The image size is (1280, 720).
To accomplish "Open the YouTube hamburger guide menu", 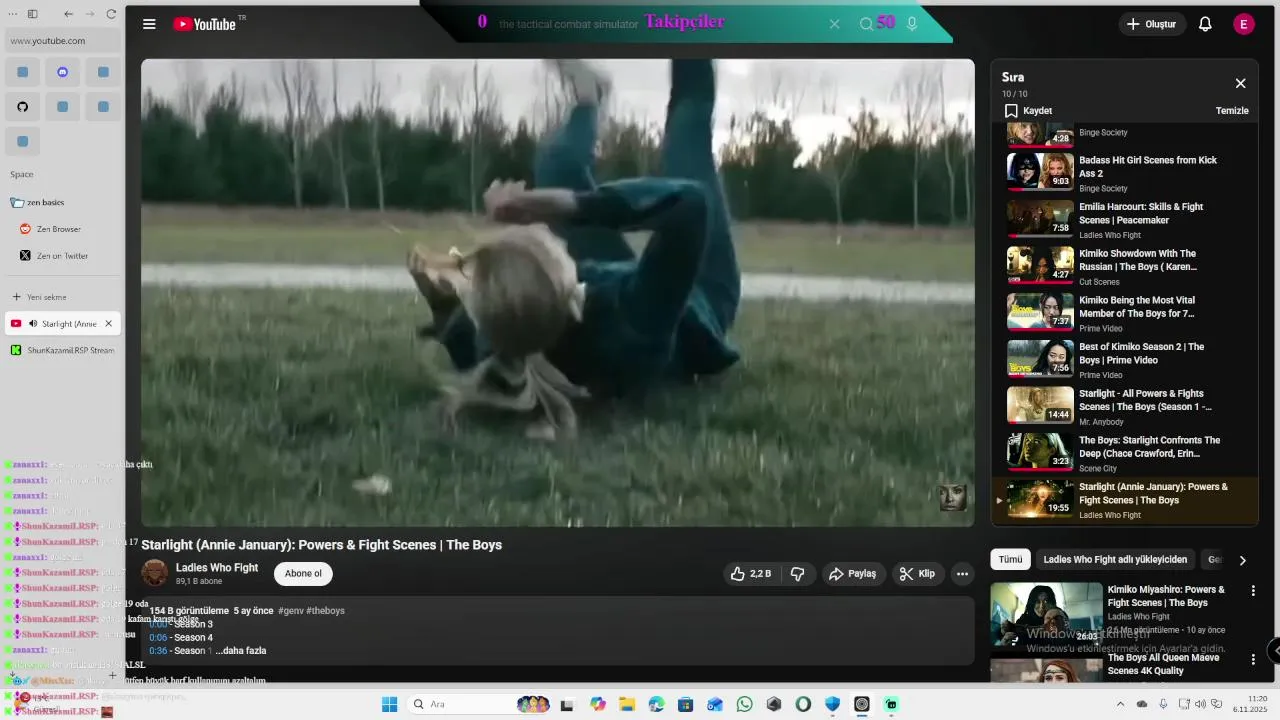I will [149, 24].
